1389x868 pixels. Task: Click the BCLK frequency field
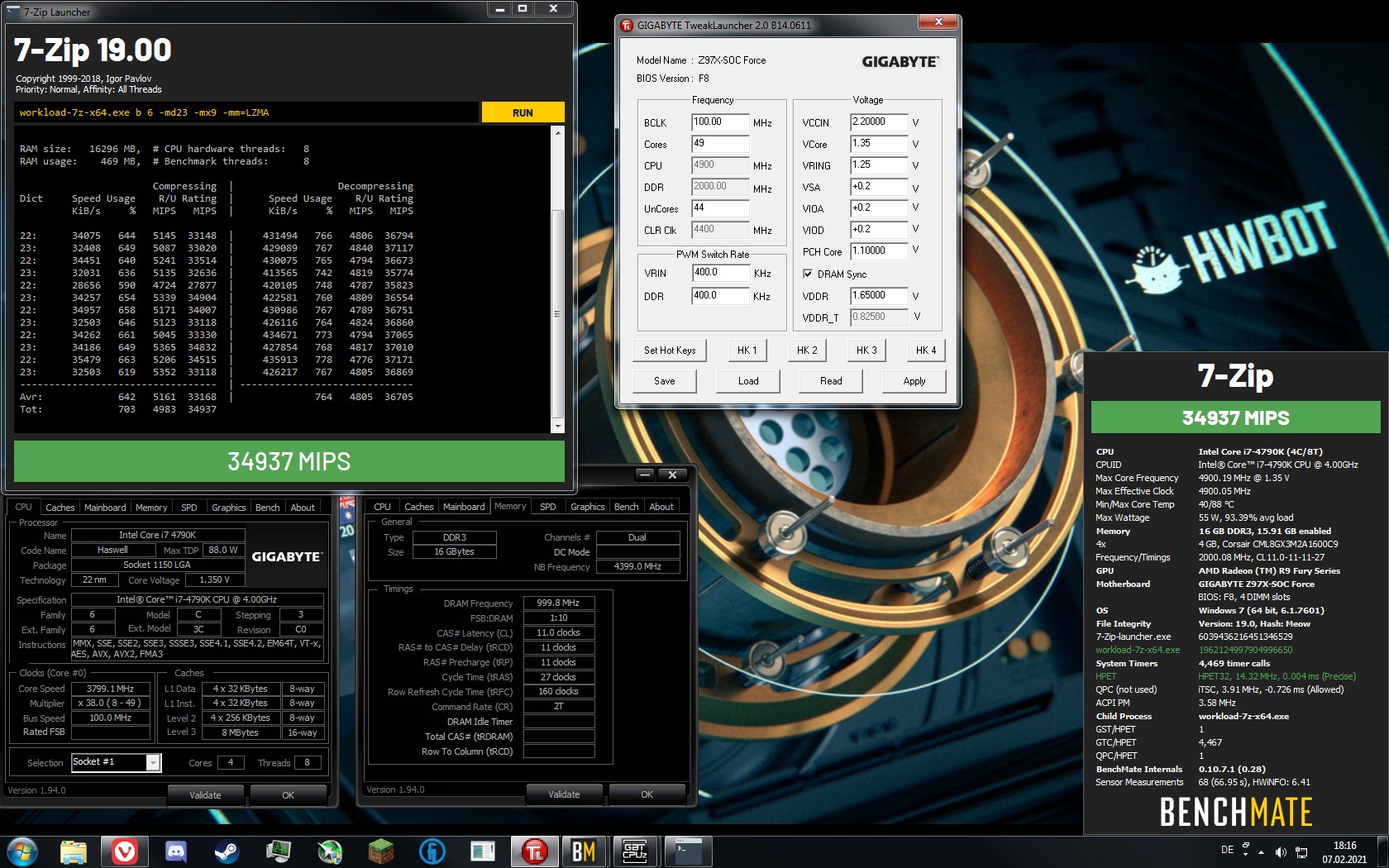[x=720, y=122]
